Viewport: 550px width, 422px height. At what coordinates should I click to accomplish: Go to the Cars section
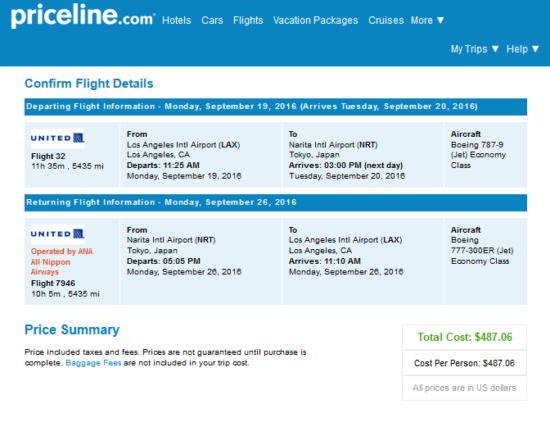coord(212,20)
